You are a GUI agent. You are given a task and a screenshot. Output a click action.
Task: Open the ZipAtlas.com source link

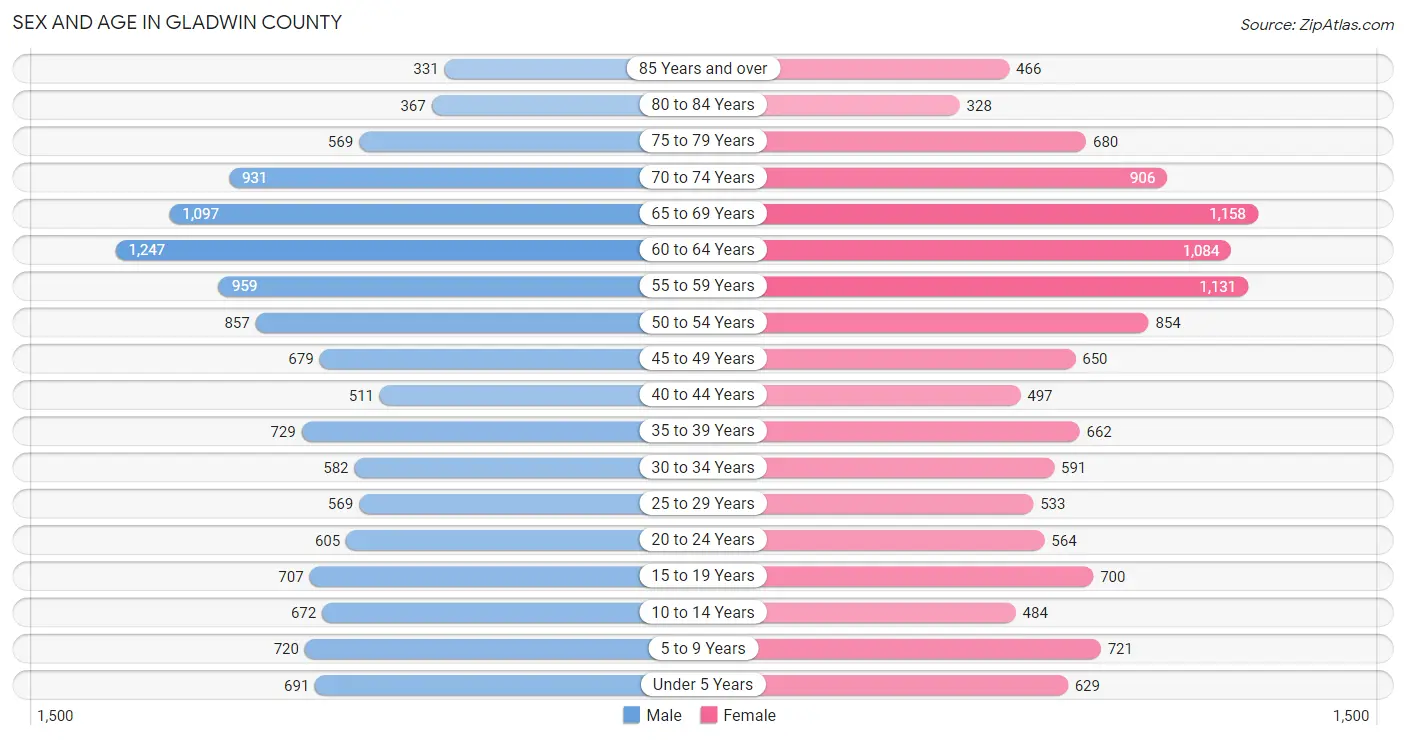[x=1317, y=25]
